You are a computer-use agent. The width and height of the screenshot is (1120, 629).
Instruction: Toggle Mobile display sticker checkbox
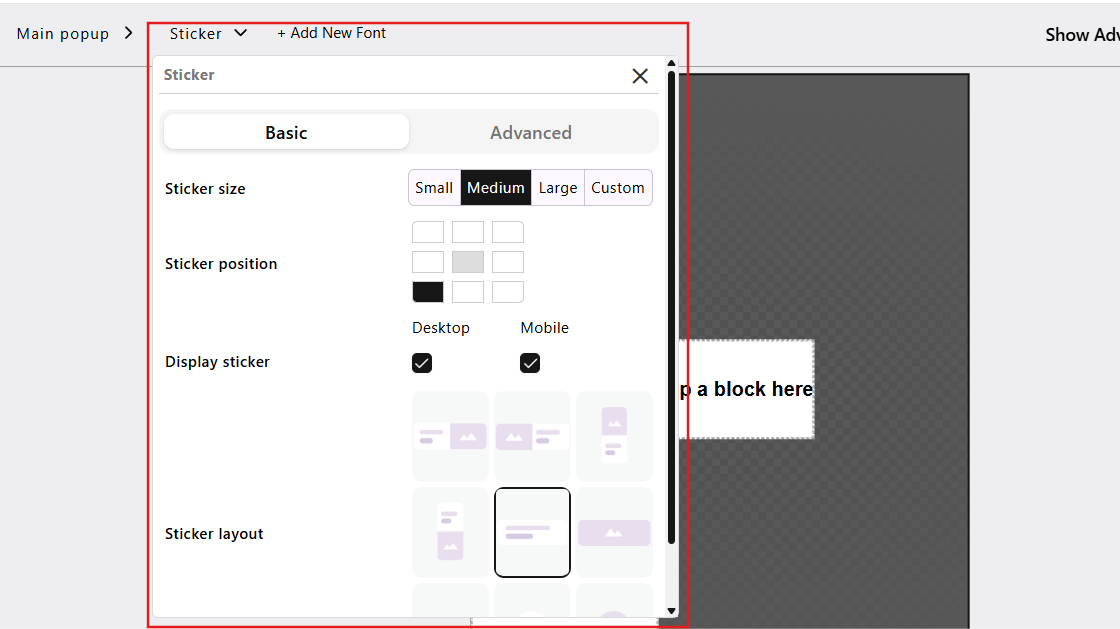coord(530,363)
